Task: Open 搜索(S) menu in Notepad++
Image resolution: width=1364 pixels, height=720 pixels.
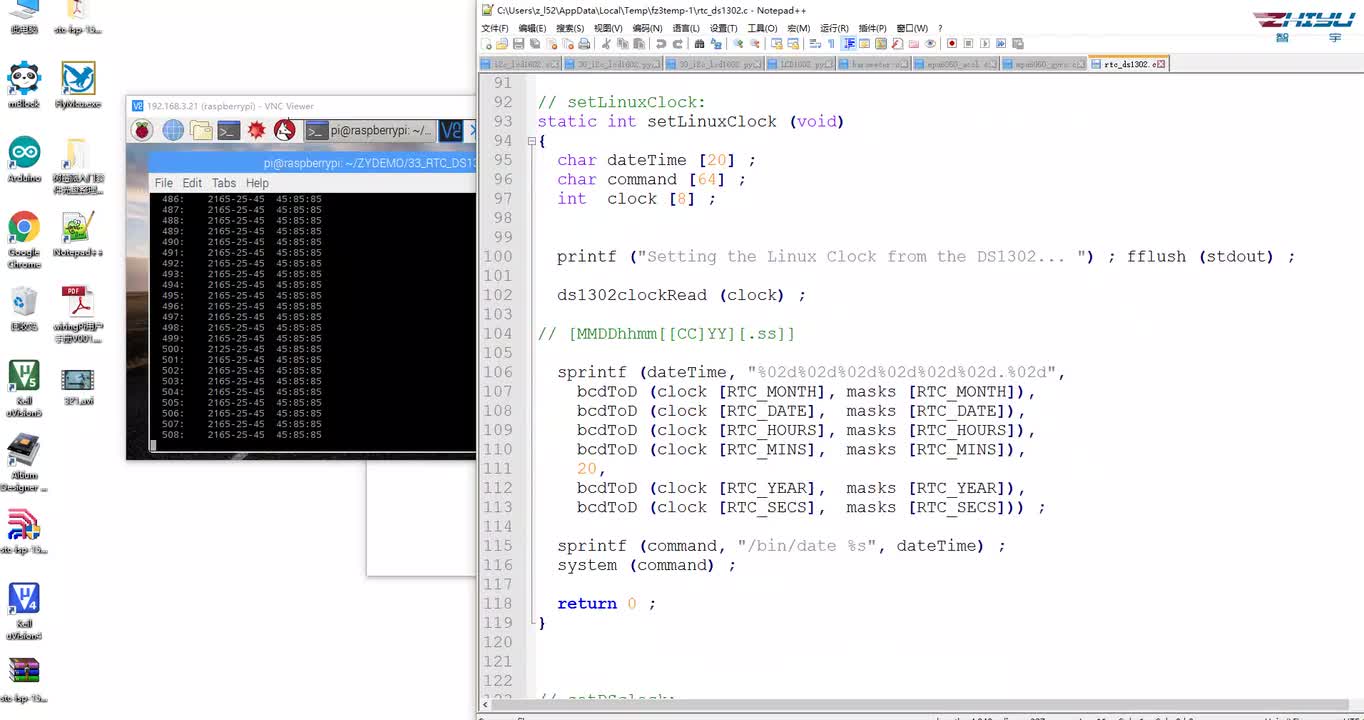Action: pos(570,28)
